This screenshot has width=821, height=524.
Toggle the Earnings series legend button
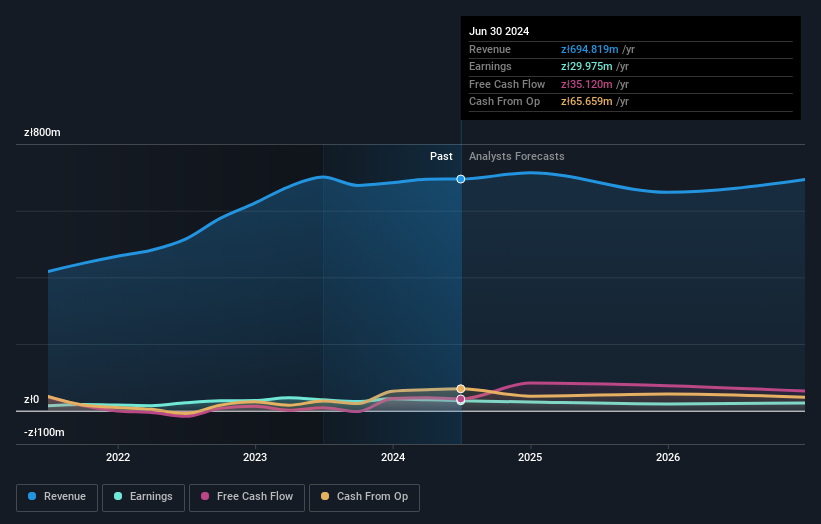(143, 497)
